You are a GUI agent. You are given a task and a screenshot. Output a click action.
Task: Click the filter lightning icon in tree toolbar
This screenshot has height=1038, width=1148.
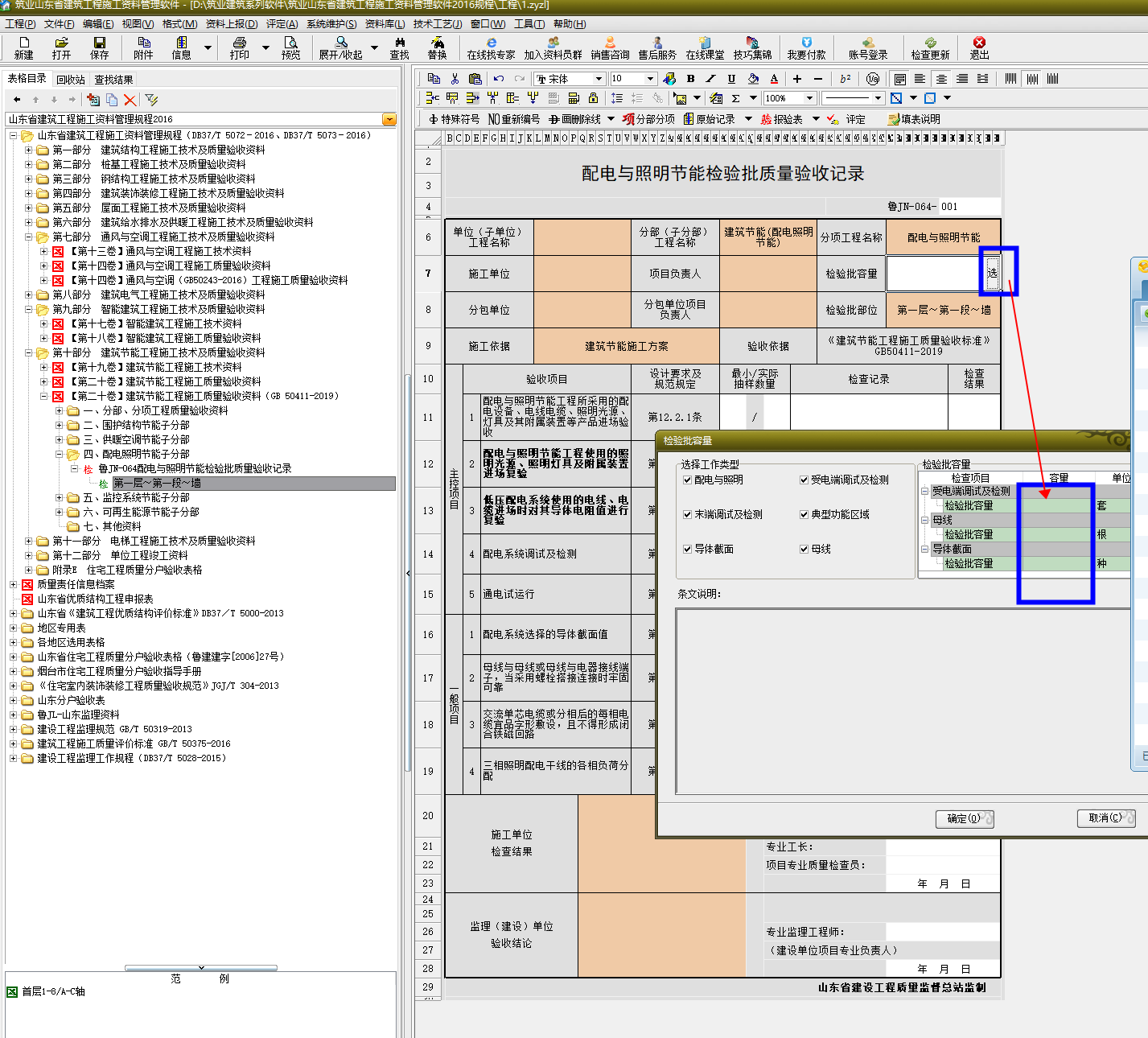point(151,100)
